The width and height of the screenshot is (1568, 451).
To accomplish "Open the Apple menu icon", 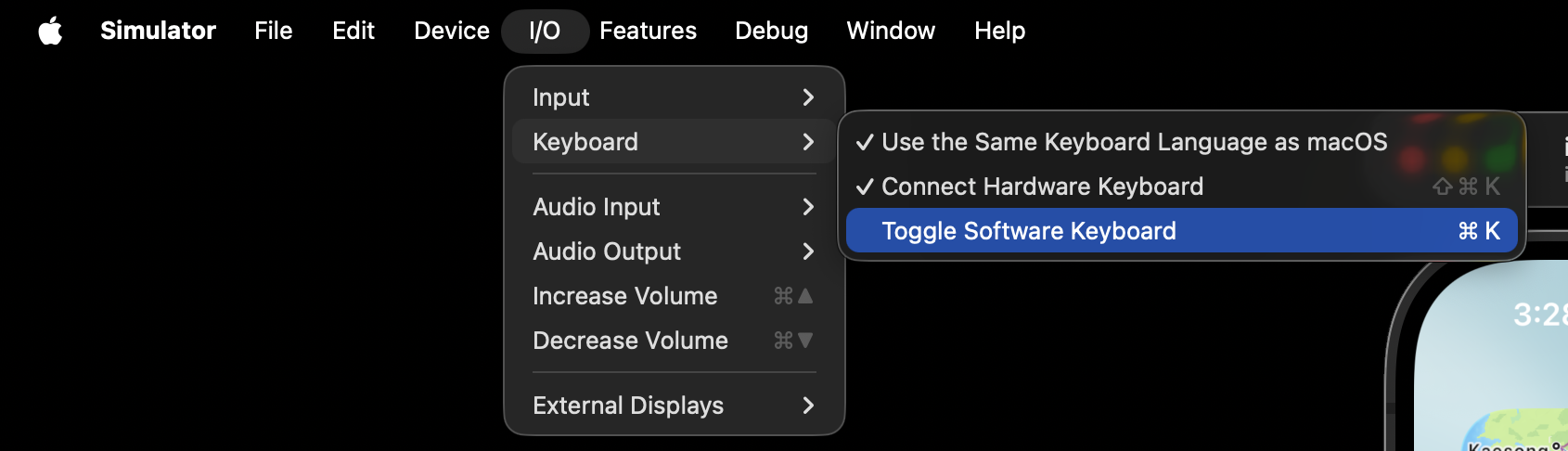I will 51,31.
